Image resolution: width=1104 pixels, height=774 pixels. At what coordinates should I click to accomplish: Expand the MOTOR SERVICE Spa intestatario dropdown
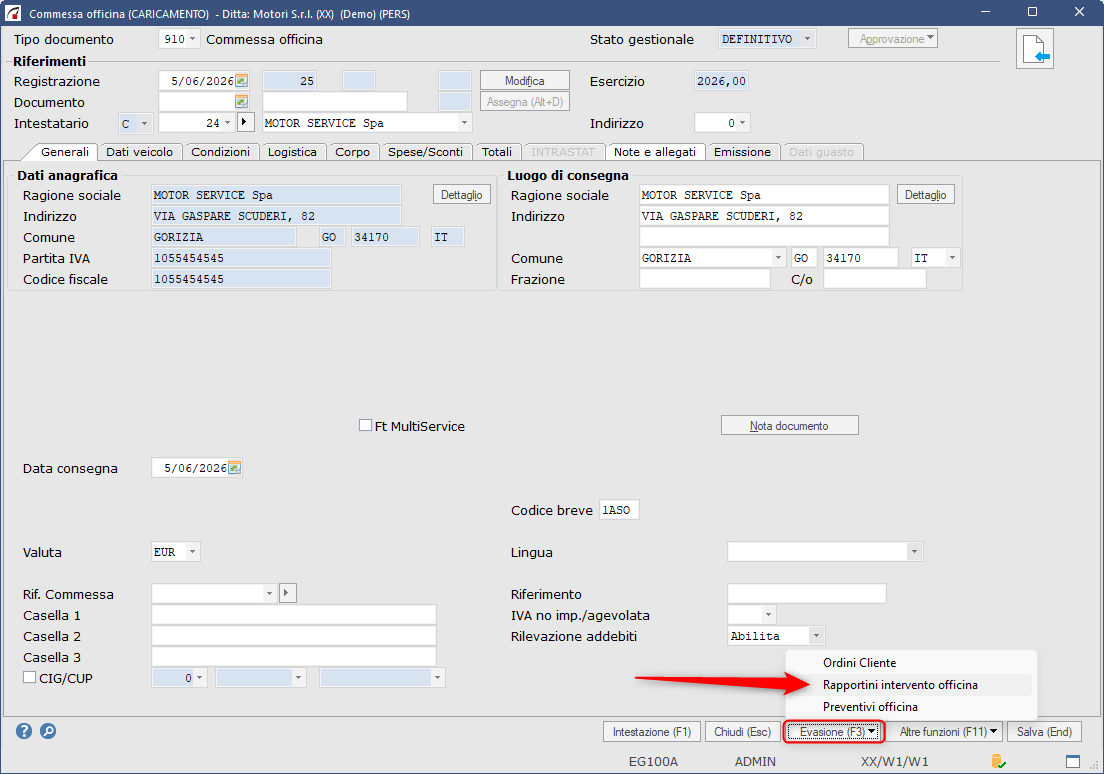point(464,123)
